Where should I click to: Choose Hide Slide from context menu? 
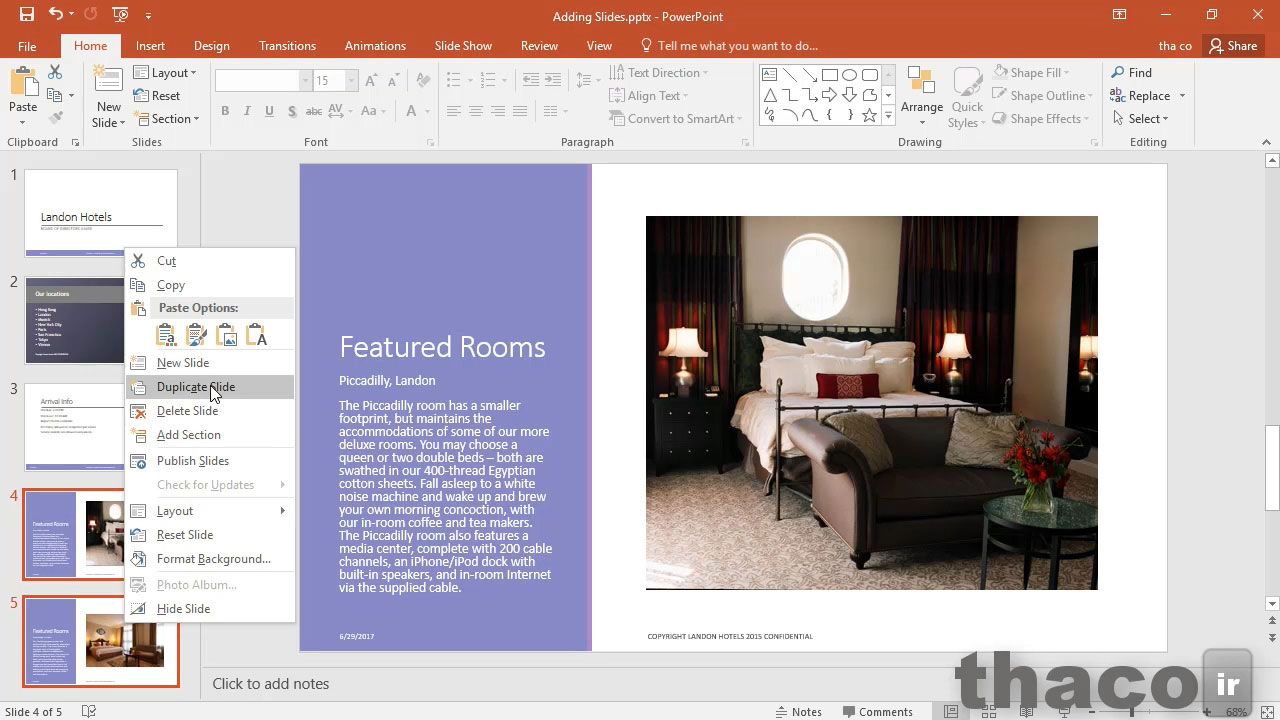pyautogui.click(x=210, y=609)
